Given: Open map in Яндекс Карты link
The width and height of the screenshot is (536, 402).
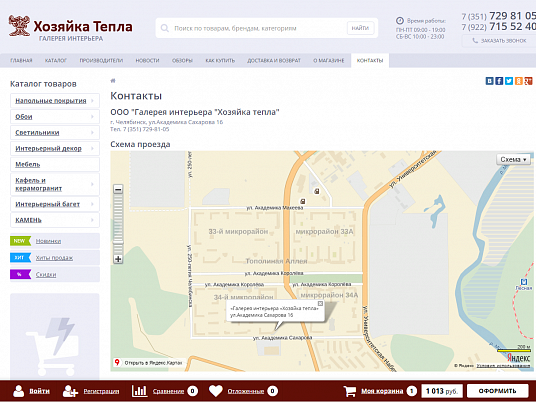Looking at the screenshot, I should coord(149,363).
